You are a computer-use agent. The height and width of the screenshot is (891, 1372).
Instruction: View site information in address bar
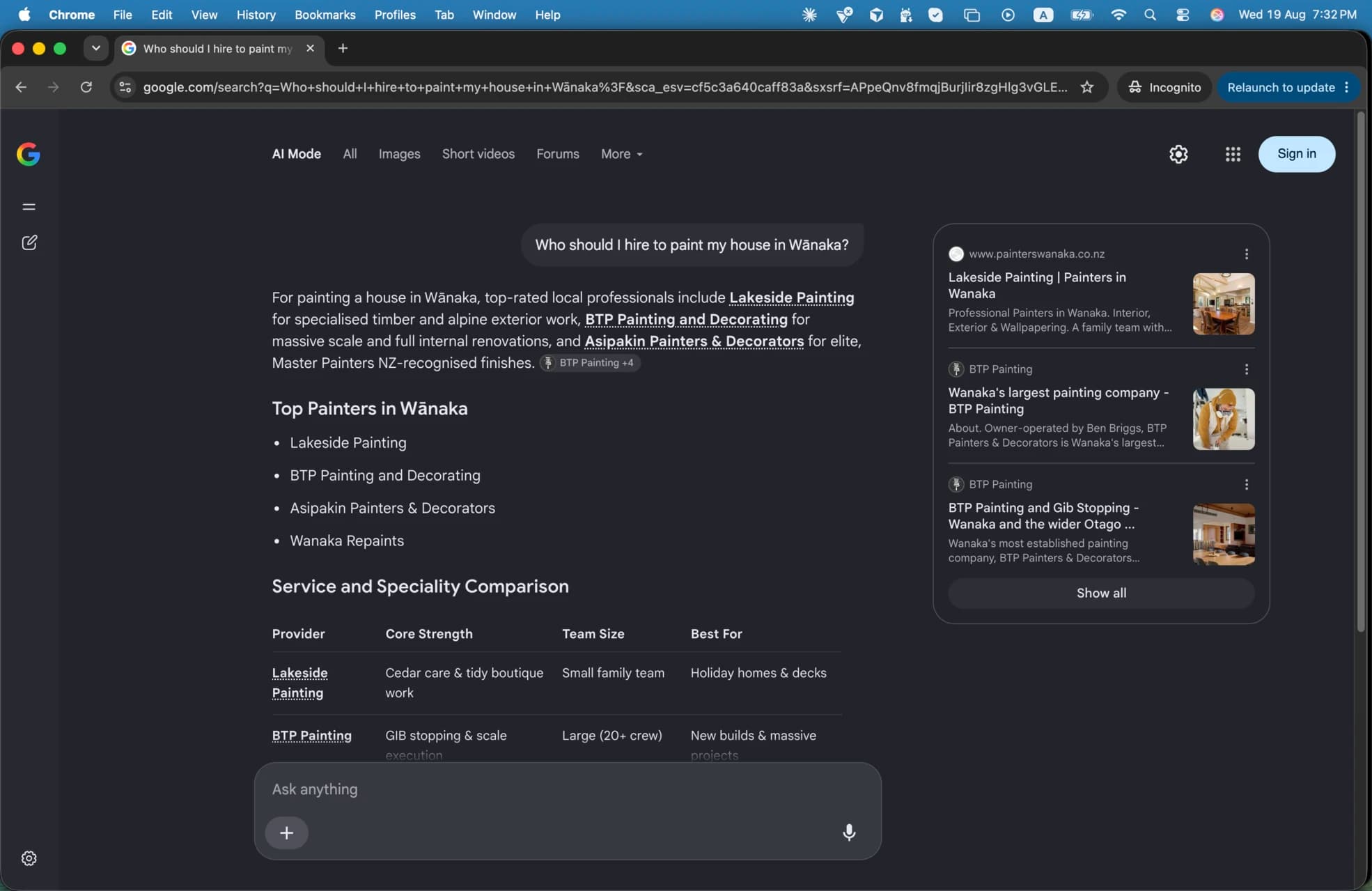point(125,87)
